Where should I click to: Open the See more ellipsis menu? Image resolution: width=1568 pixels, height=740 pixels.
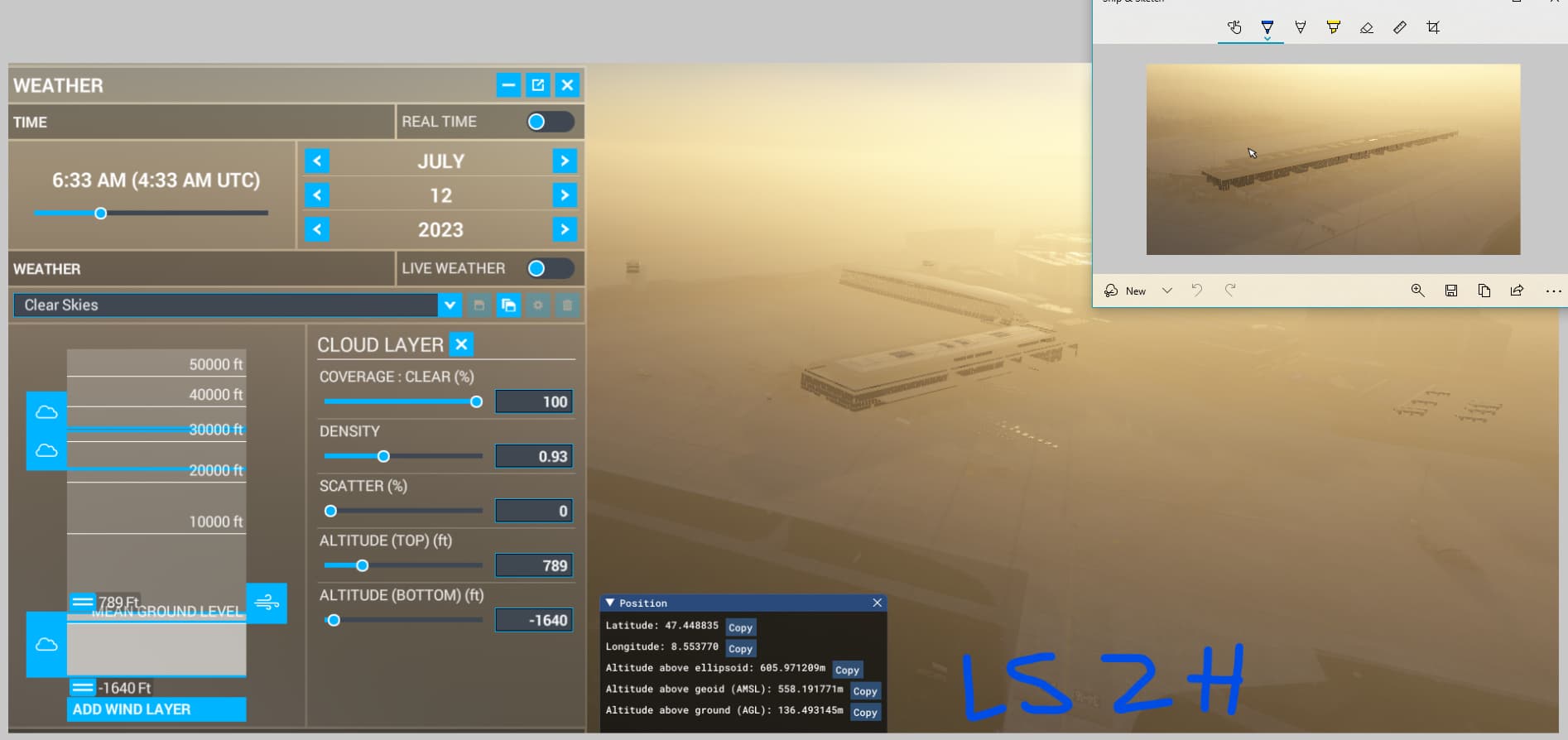coord(1553,291)
